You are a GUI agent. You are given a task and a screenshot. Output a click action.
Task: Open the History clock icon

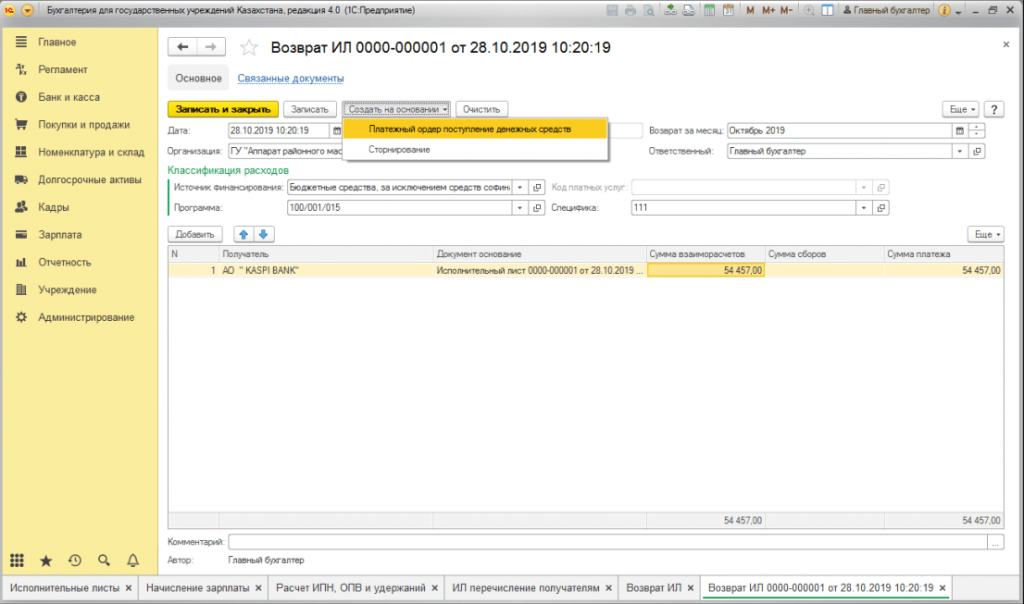pyautogui.click(x=75, y=560)
